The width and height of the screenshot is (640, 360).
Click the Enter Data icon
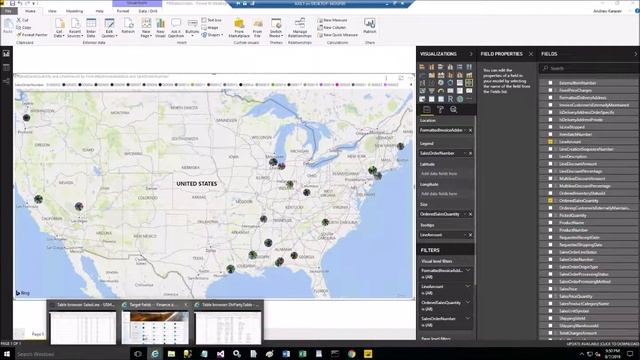click(x=91, y=28)
